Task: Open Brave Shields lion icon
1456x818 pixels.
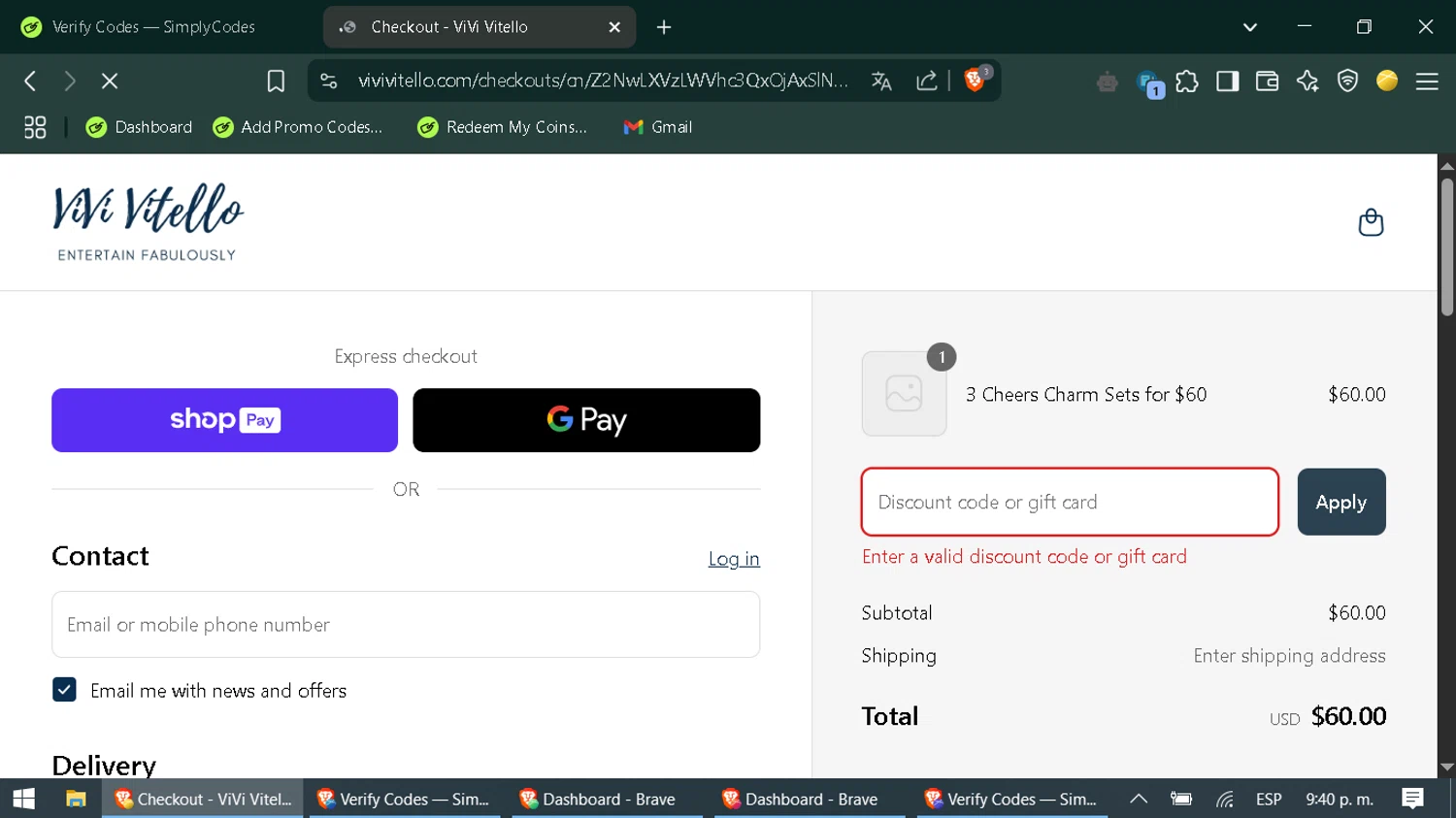Action: point(975,81)
